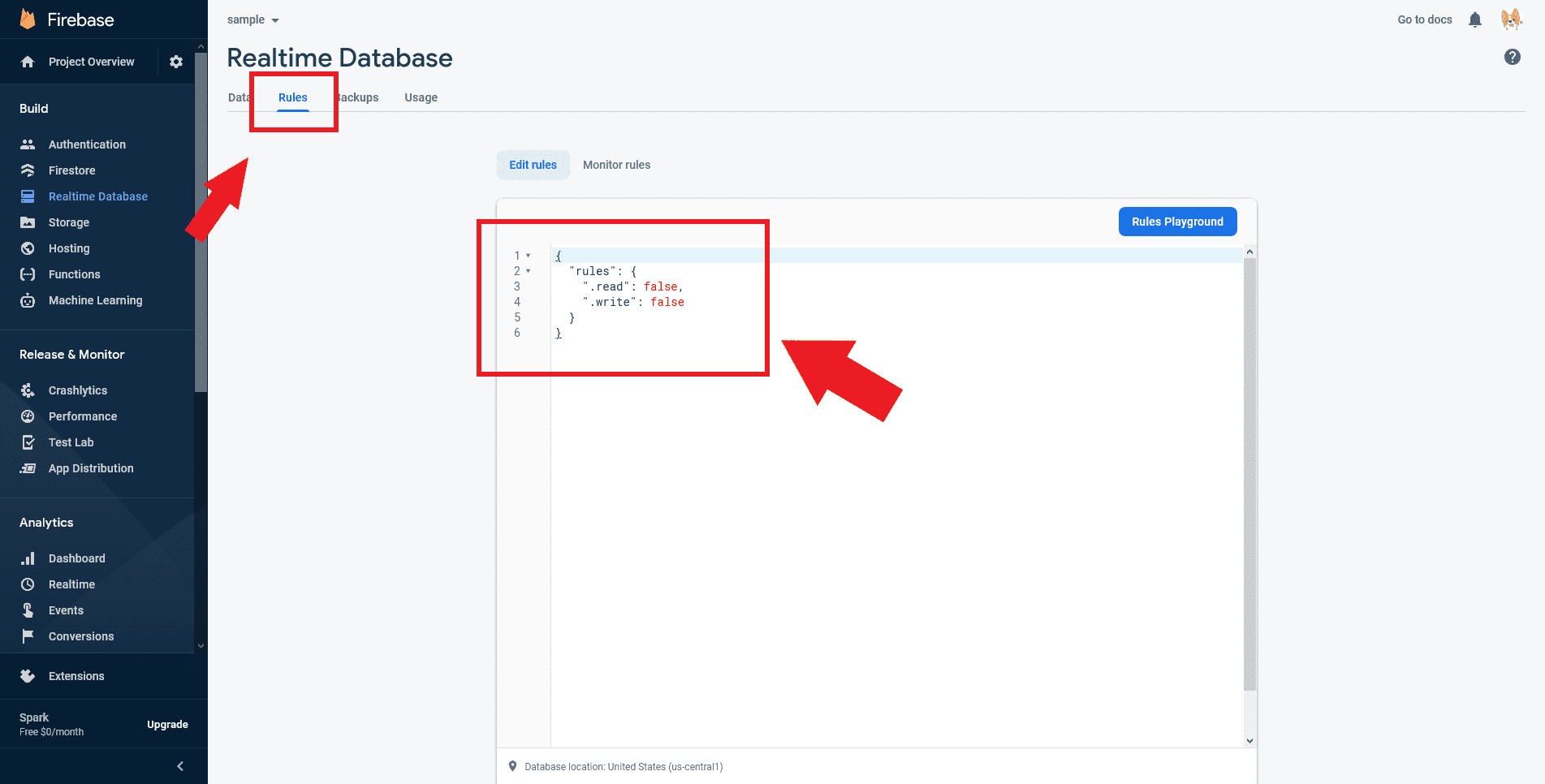The image size is (1545, 784).
Task: Collapse the sidebar with chevron arrow
Action: point(180,766)
